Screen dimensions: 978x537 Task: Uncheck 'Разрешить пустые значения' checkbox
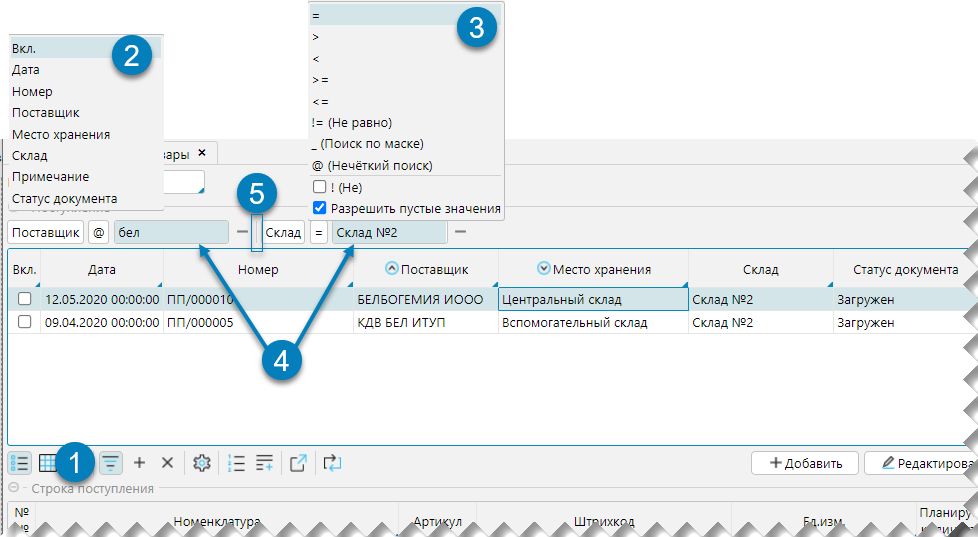319,209
